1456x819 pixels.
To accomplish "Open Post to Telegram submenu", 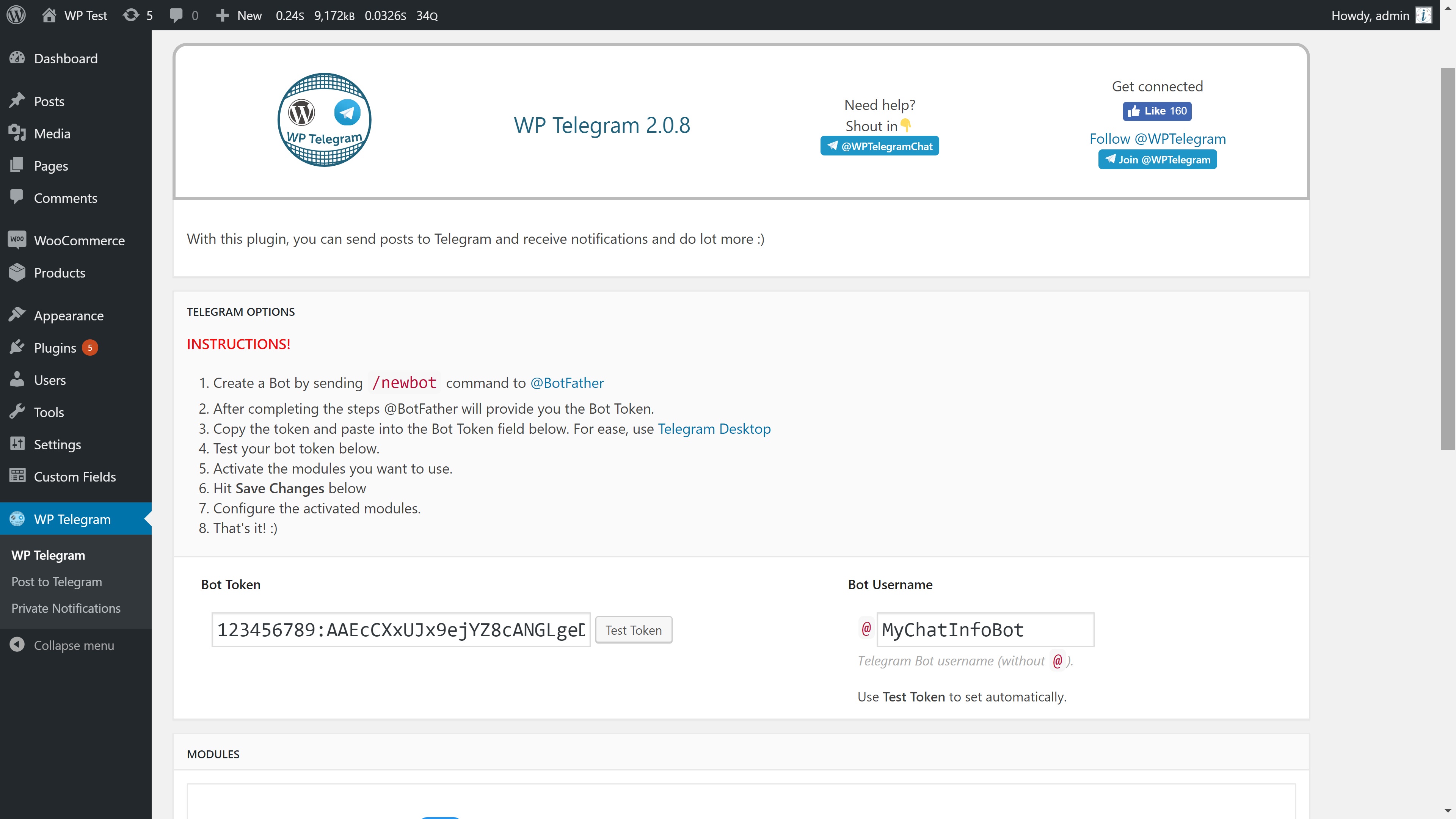I will [x=56, y=582].
